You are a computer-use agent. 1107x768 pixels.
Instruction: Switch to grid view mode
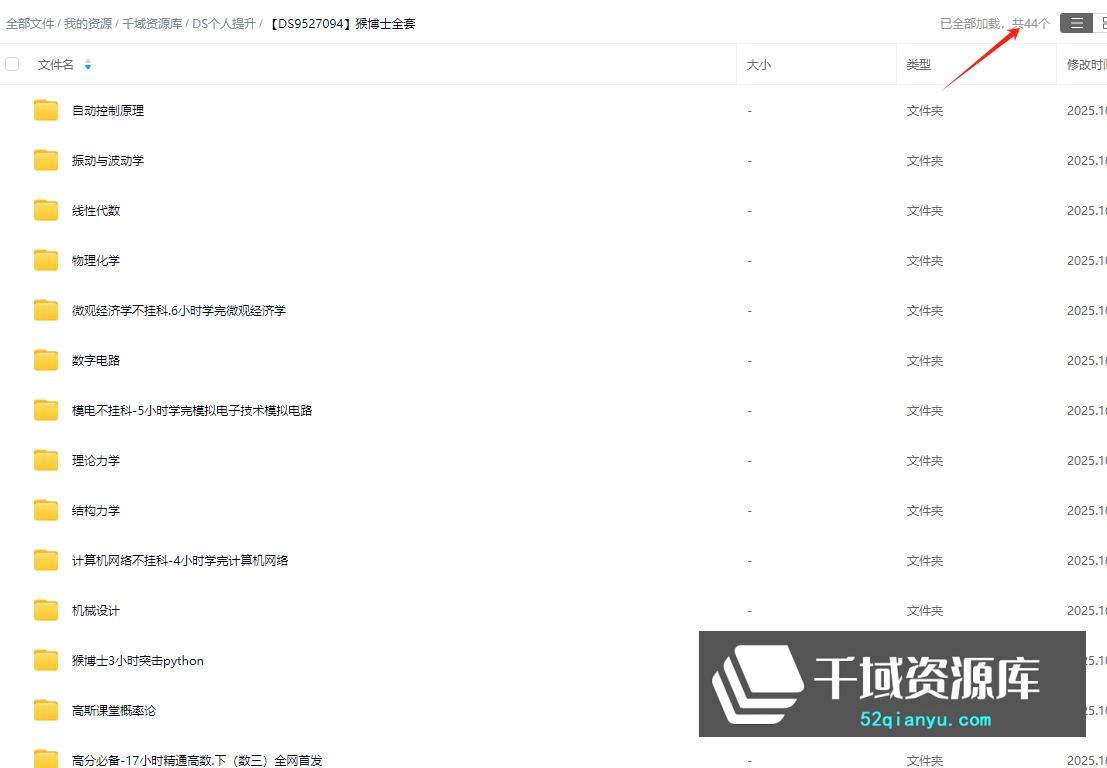(x=1101, y=23)
